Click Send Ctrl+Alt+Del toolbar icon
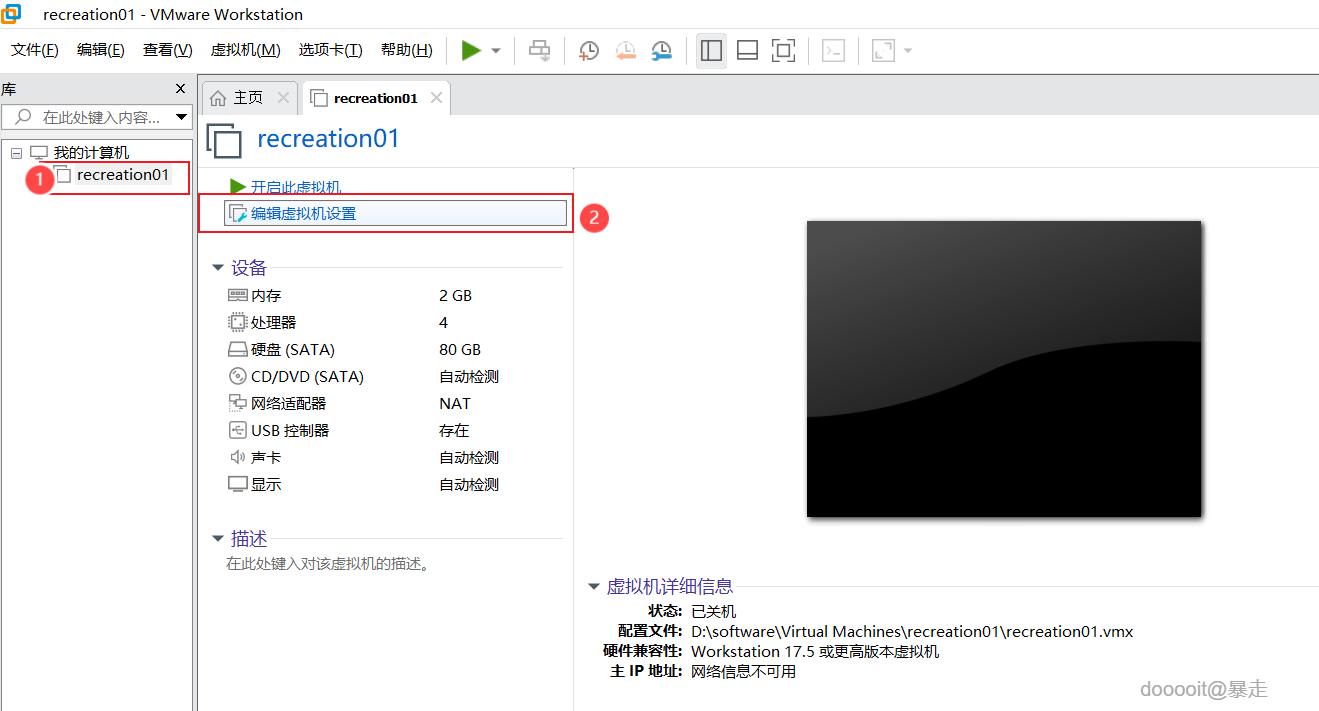 [x=540, y=50]
